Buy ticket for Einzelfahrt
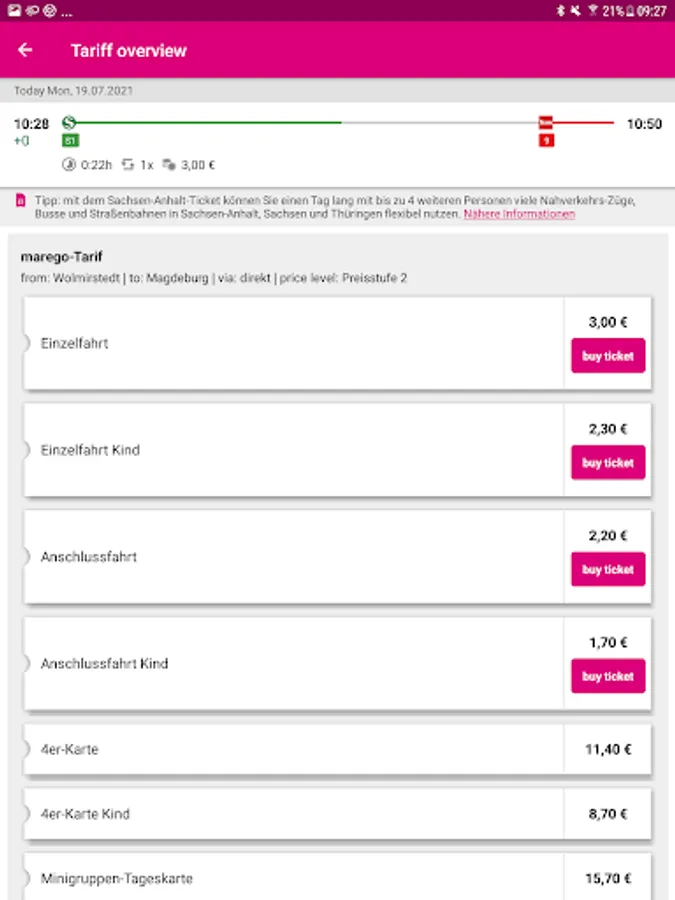 pyautogui.click(x=608, y=355)
